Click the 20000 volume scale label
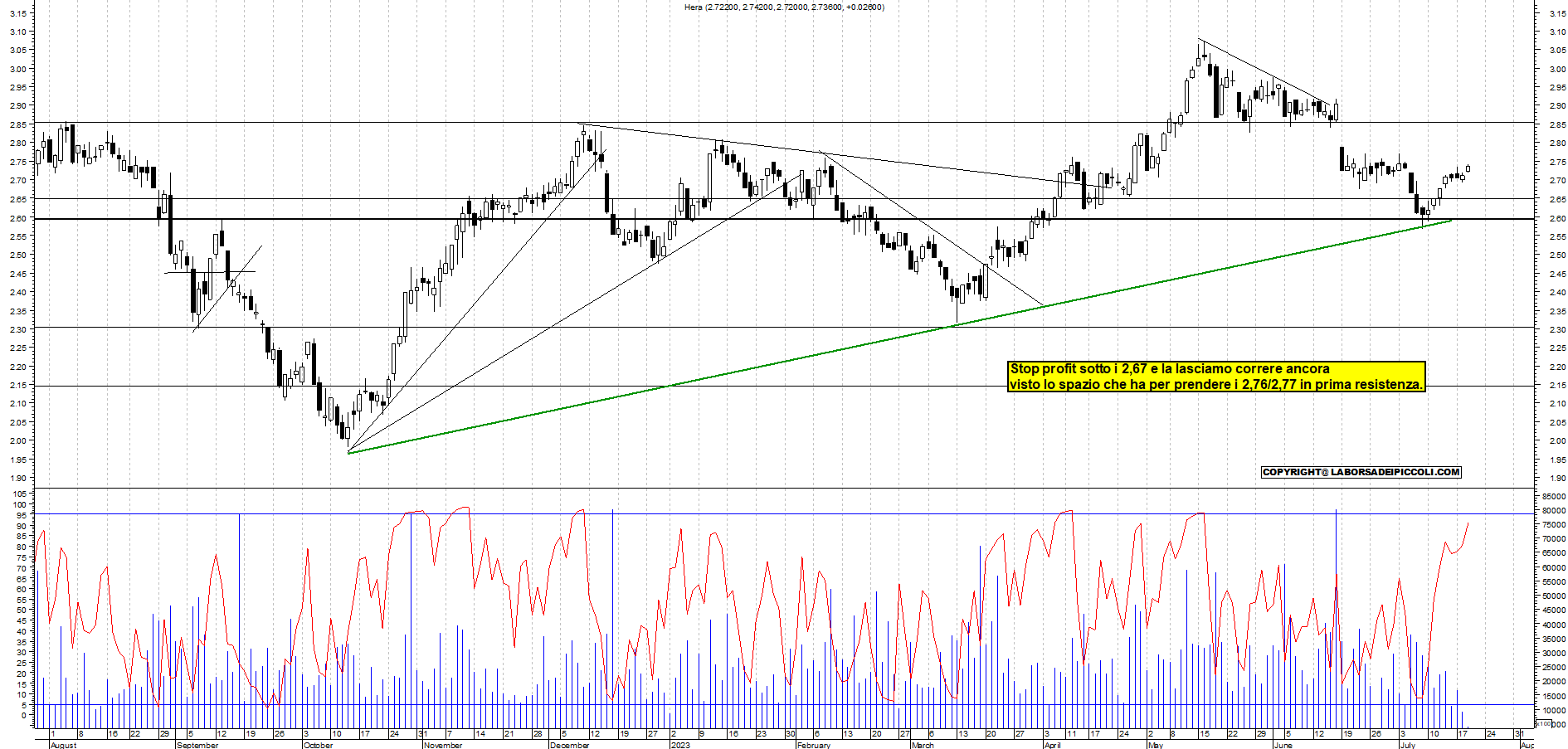1568x749 pixels. pos(1554,682)
